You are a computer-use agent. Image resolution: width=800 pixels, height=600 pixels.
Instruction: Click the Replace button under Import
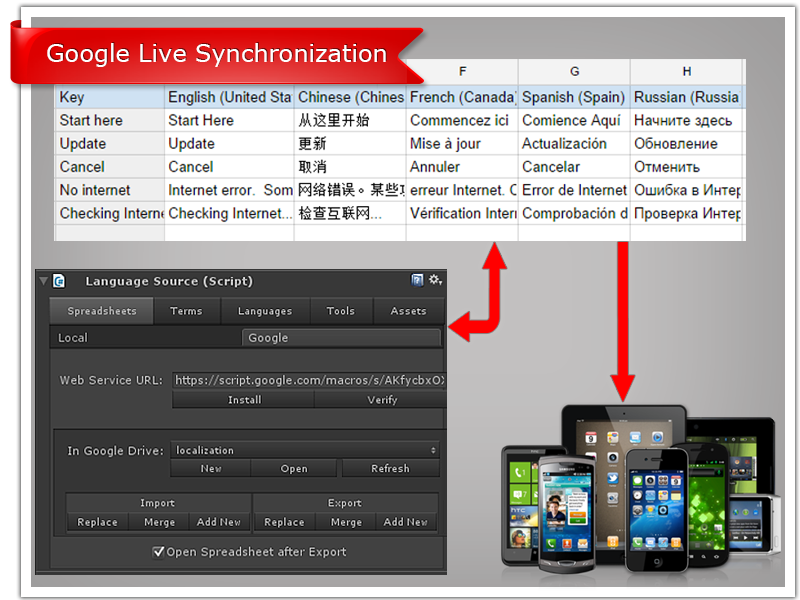(x=97, y=522)
